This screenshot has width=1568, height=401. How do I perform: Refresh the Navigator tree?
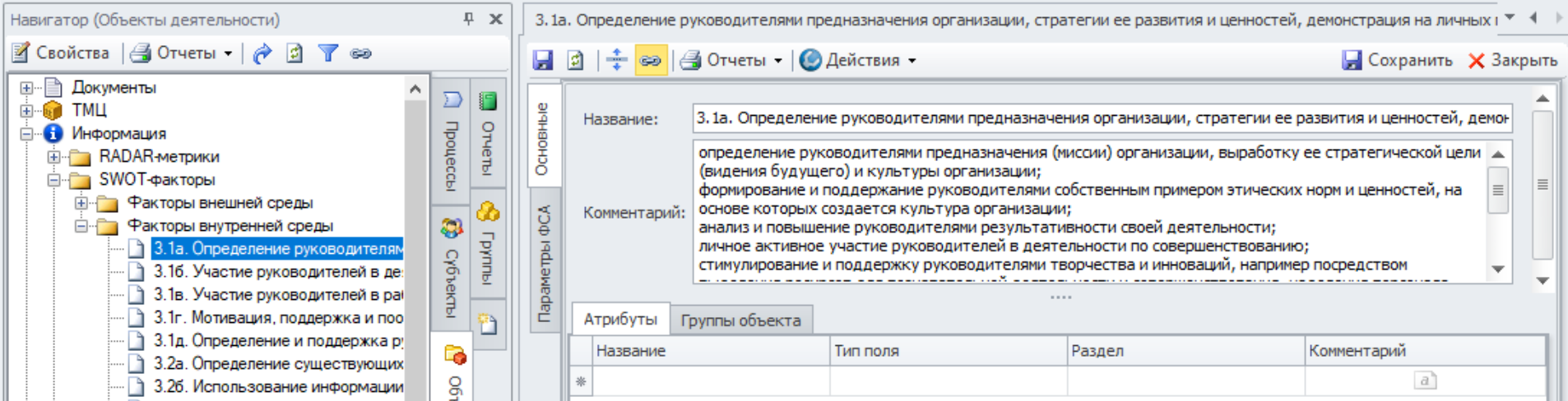(x=295, y=53)
